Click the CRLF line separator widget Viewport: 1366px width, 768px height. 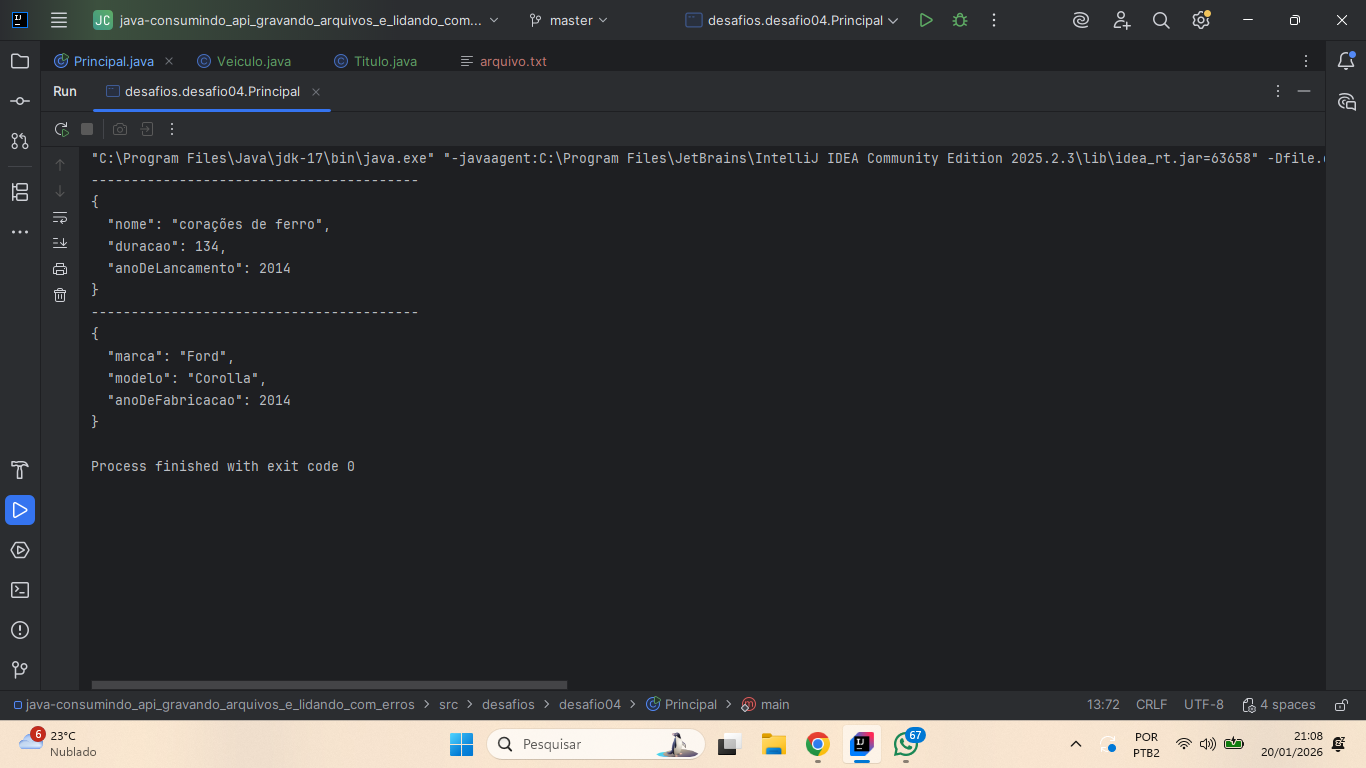pos(1151,704)
